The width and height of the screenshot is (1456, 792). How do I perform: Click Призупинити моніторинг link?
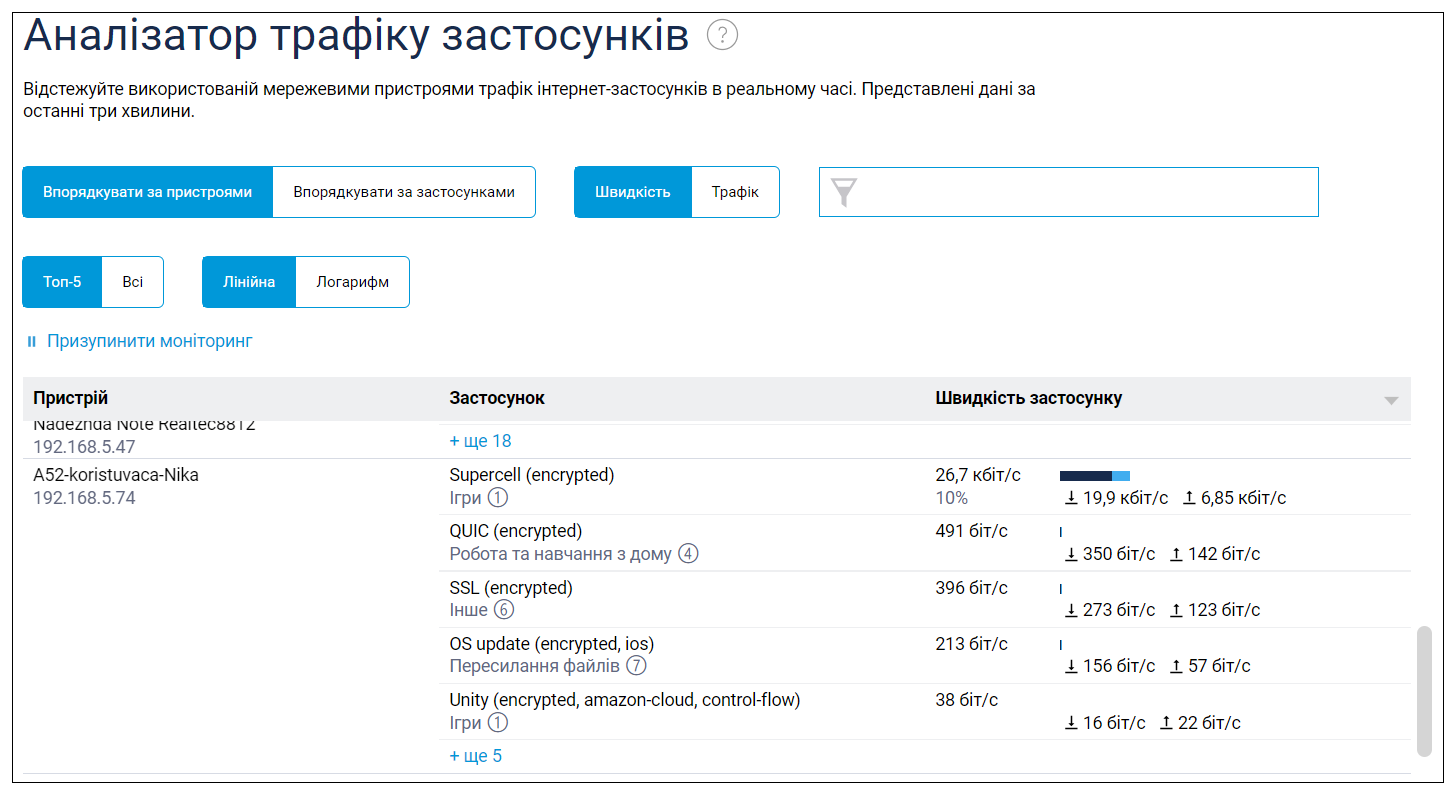150,342
